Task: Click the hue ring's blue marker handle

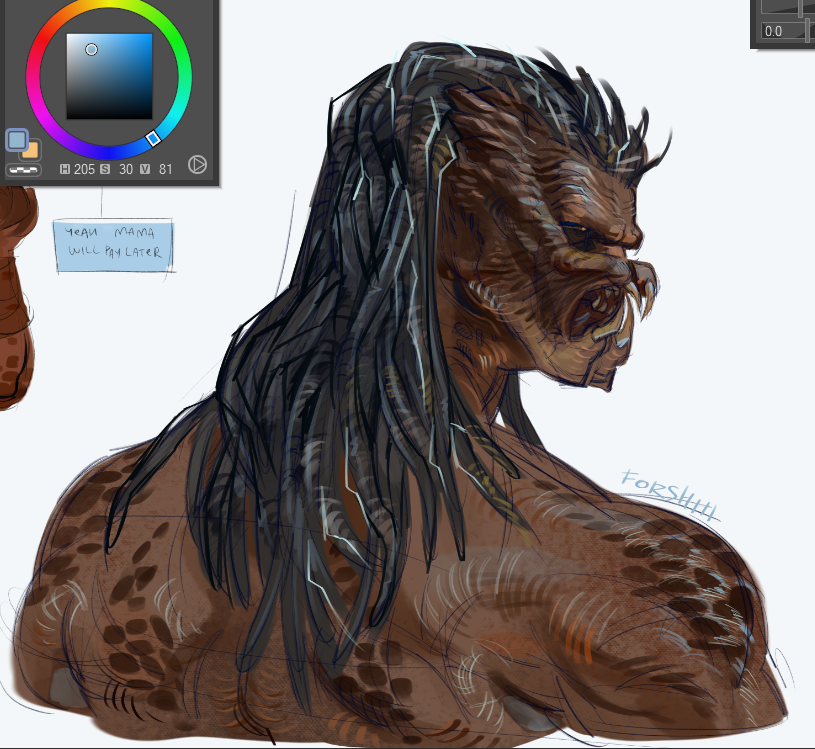Action: coord(153,138)
